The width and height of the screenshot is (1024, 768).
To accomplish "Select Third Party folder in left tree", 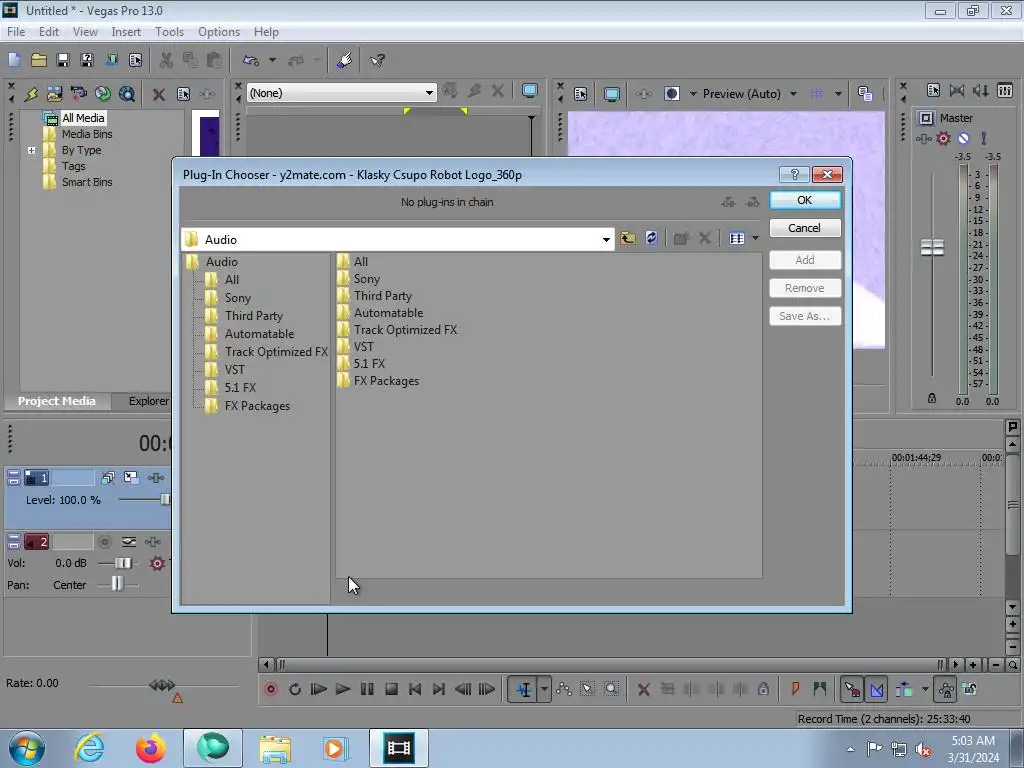I will (x=253, y=315).
